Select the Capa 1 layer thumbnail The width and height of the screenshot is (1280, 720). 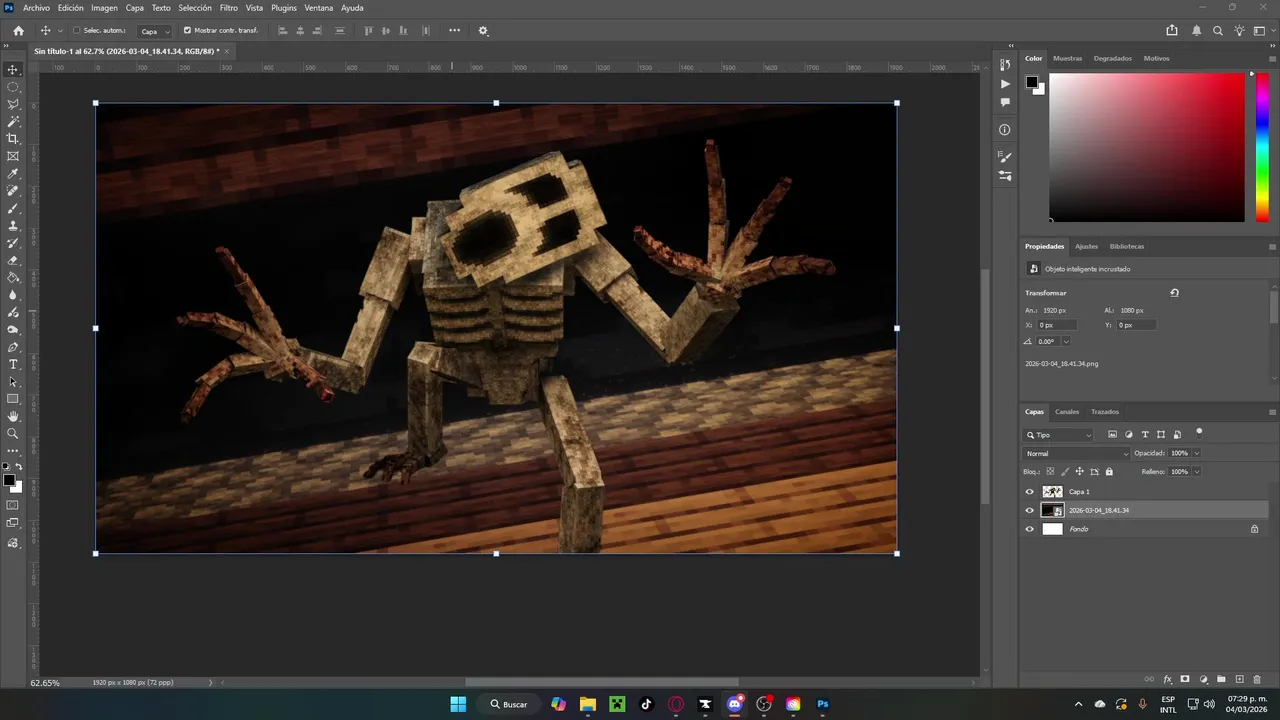pyautogui.click(x=1052, y=492)
